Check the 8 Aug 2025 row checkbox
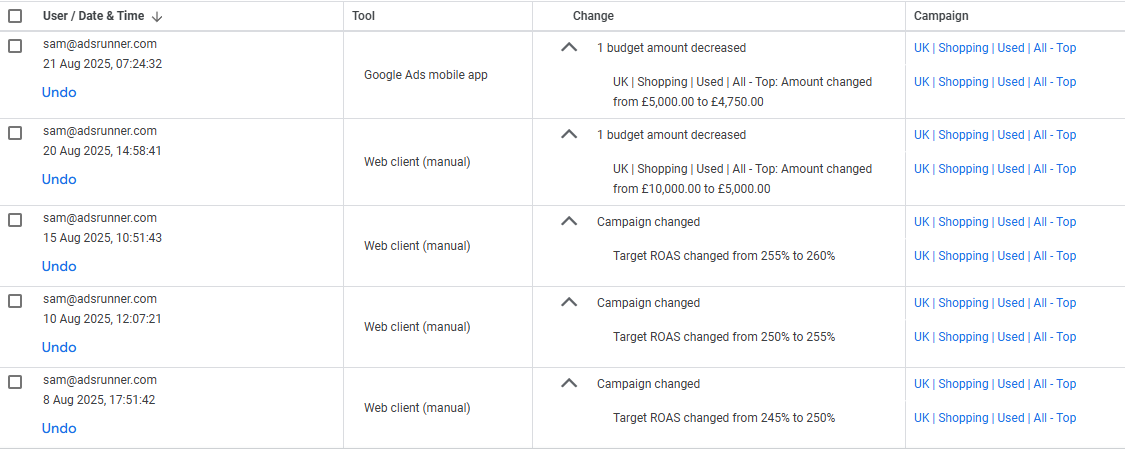 [x=15, y=382]
